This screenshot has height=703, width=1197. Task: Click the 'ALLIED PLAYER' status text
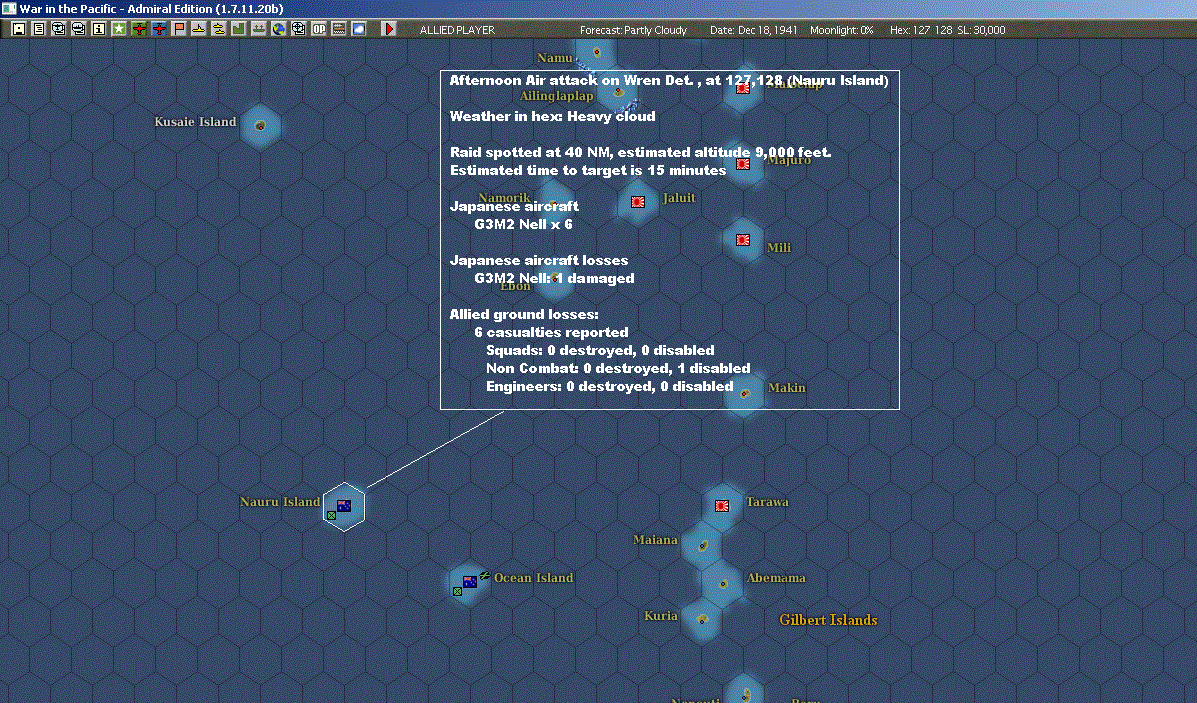[457, 30]
